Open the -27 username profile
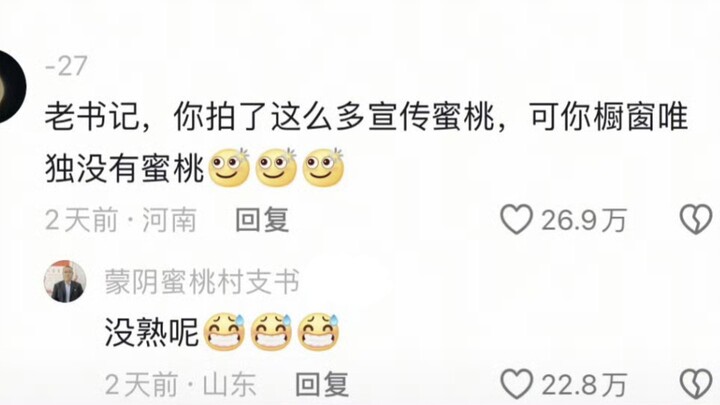720x405 pixels. pos(66,66)
